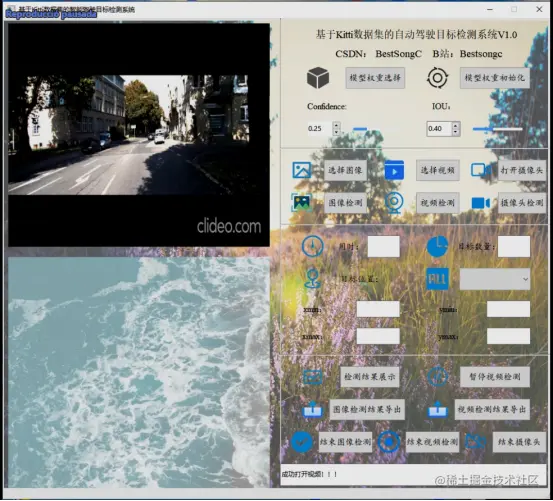Click the ocean waves result display area
The height and width of the screenshot is (501, 553).
tap(139, 372)
